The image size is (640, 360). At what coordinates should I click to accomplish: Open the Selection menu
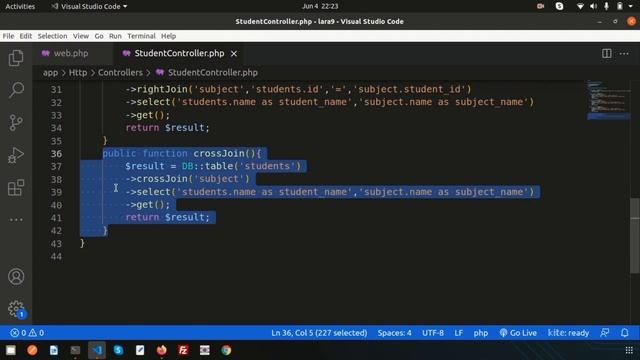pos(52,36)
